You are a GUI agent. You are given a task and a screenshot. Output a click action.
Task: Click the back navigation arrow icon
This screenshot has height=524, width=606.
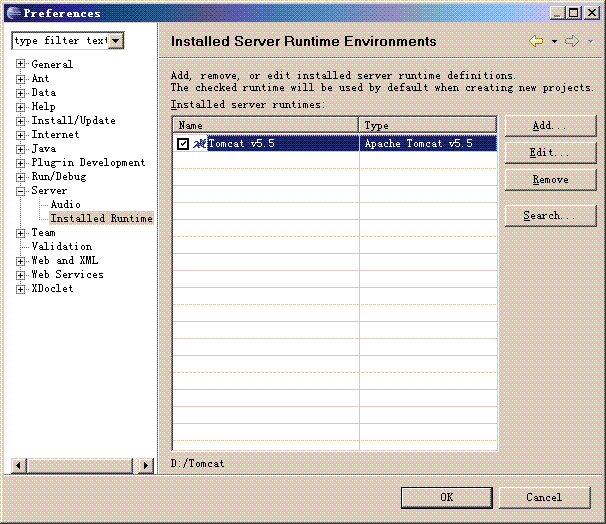click(x=536, y=41)
